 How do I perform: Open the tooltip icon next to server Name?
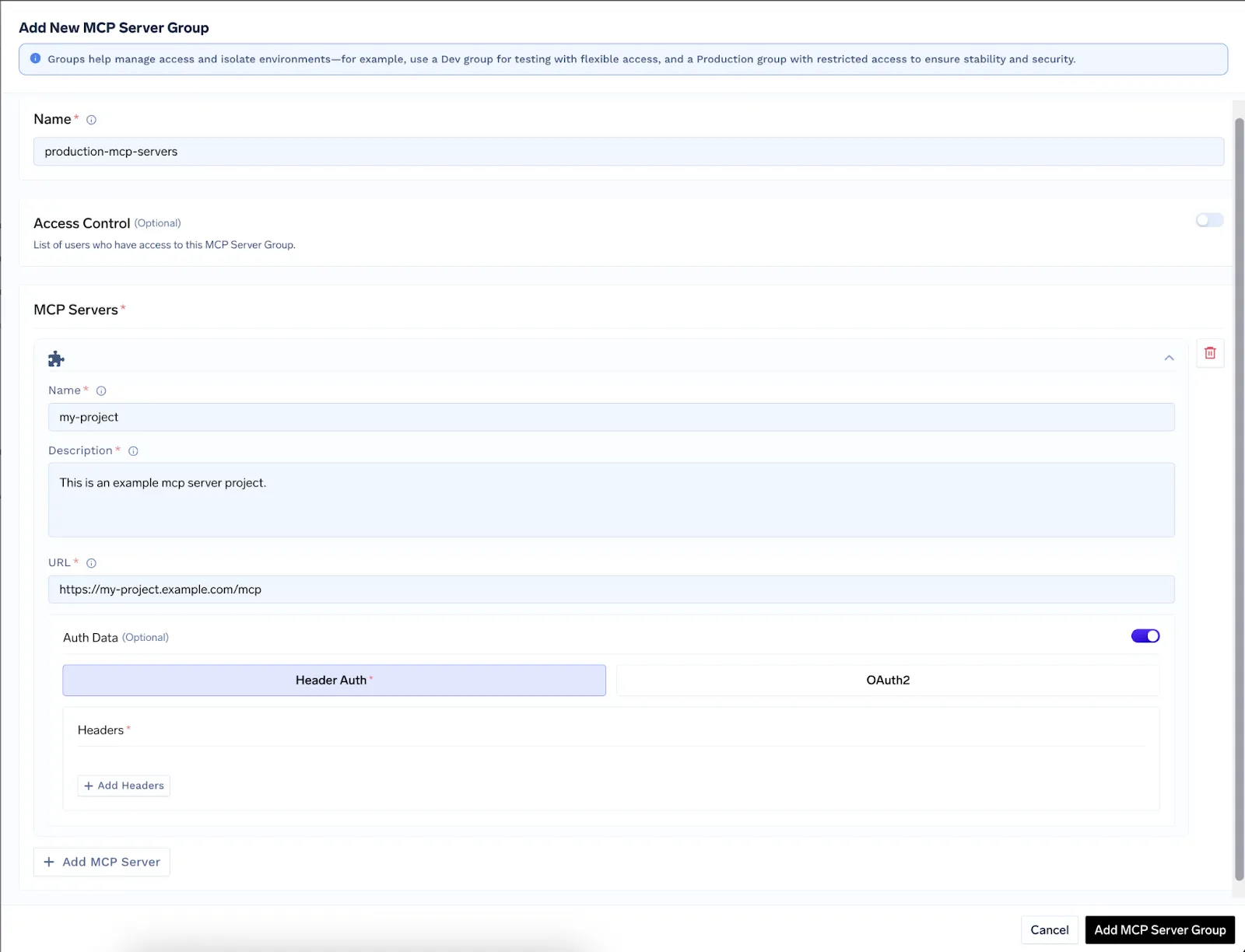pyautogui.click(x=101, y=390)
